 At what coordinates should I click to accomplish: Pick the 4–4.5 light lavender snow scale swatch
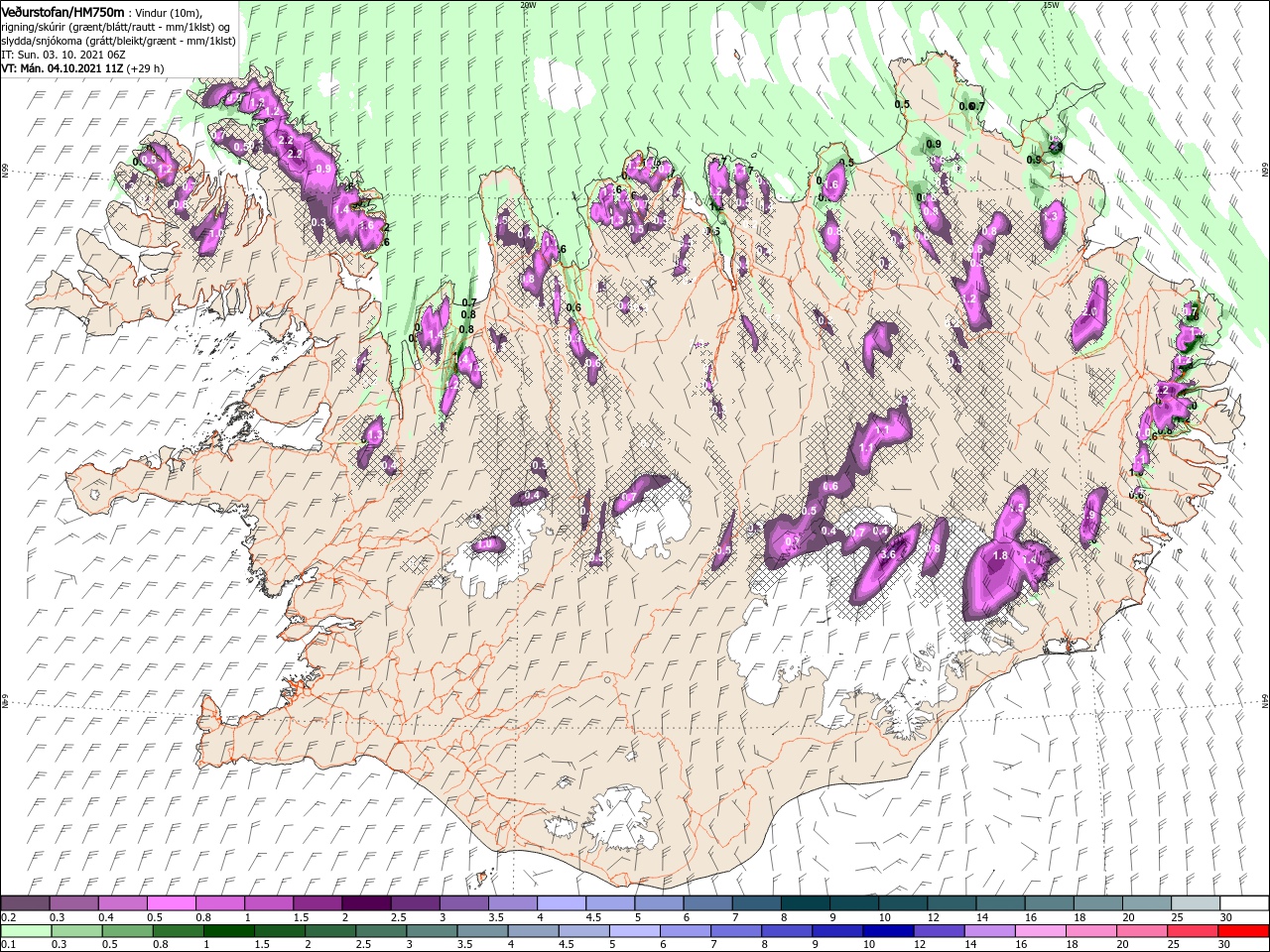pos(562,902)
